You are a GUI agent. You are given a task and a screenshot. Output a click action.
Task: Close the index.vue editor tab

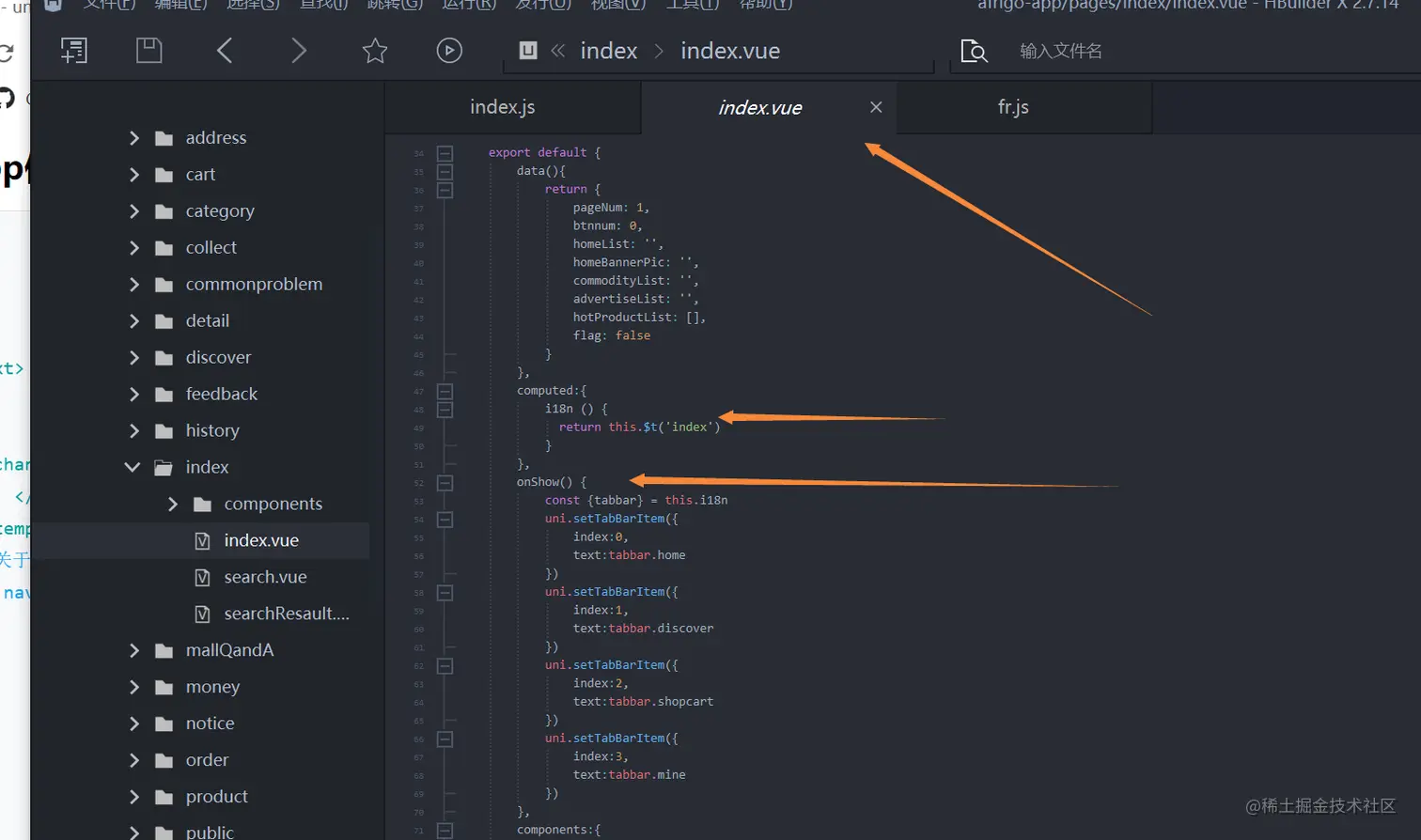click(876, 107)
